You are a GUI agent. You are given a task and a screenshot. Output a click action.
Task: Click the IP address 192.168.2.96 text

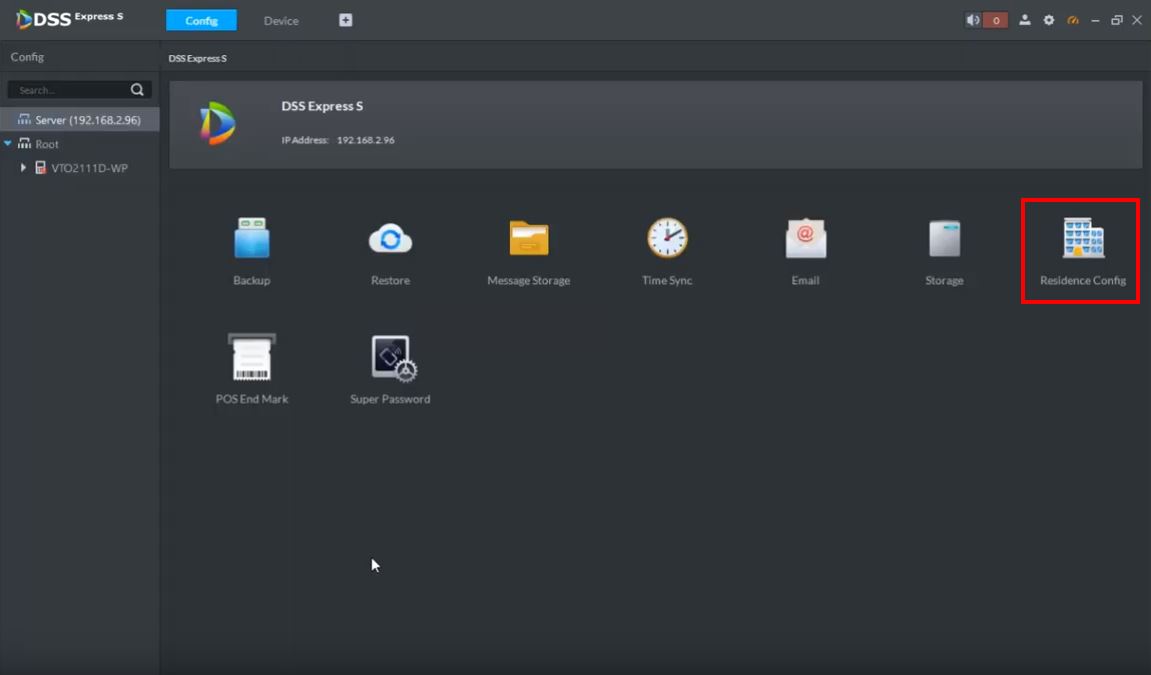click(366, 140)
